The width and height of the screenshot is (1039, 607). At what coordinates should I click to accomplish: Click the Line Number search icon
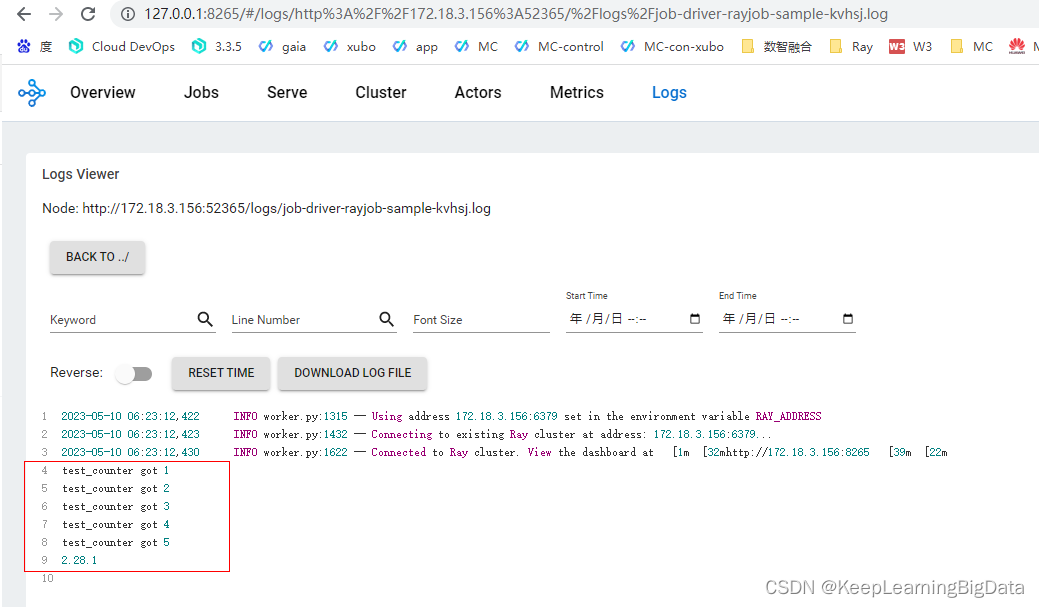387,319
